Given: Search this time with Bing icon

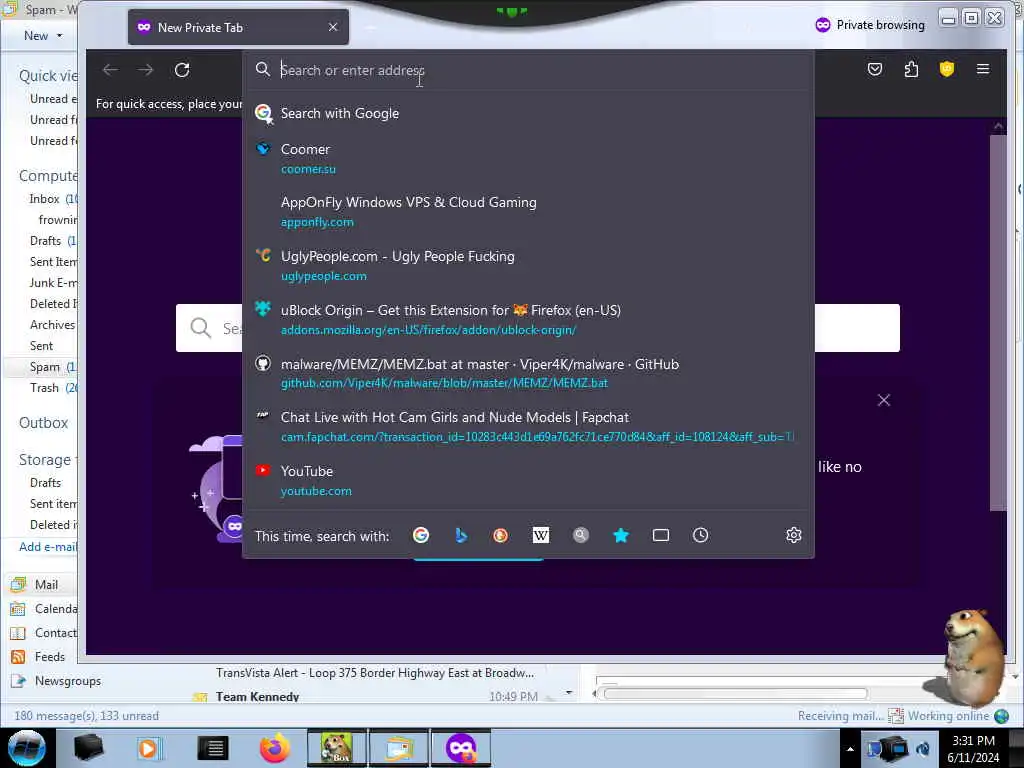Looking at the screenshot, I should click(461, 536).
